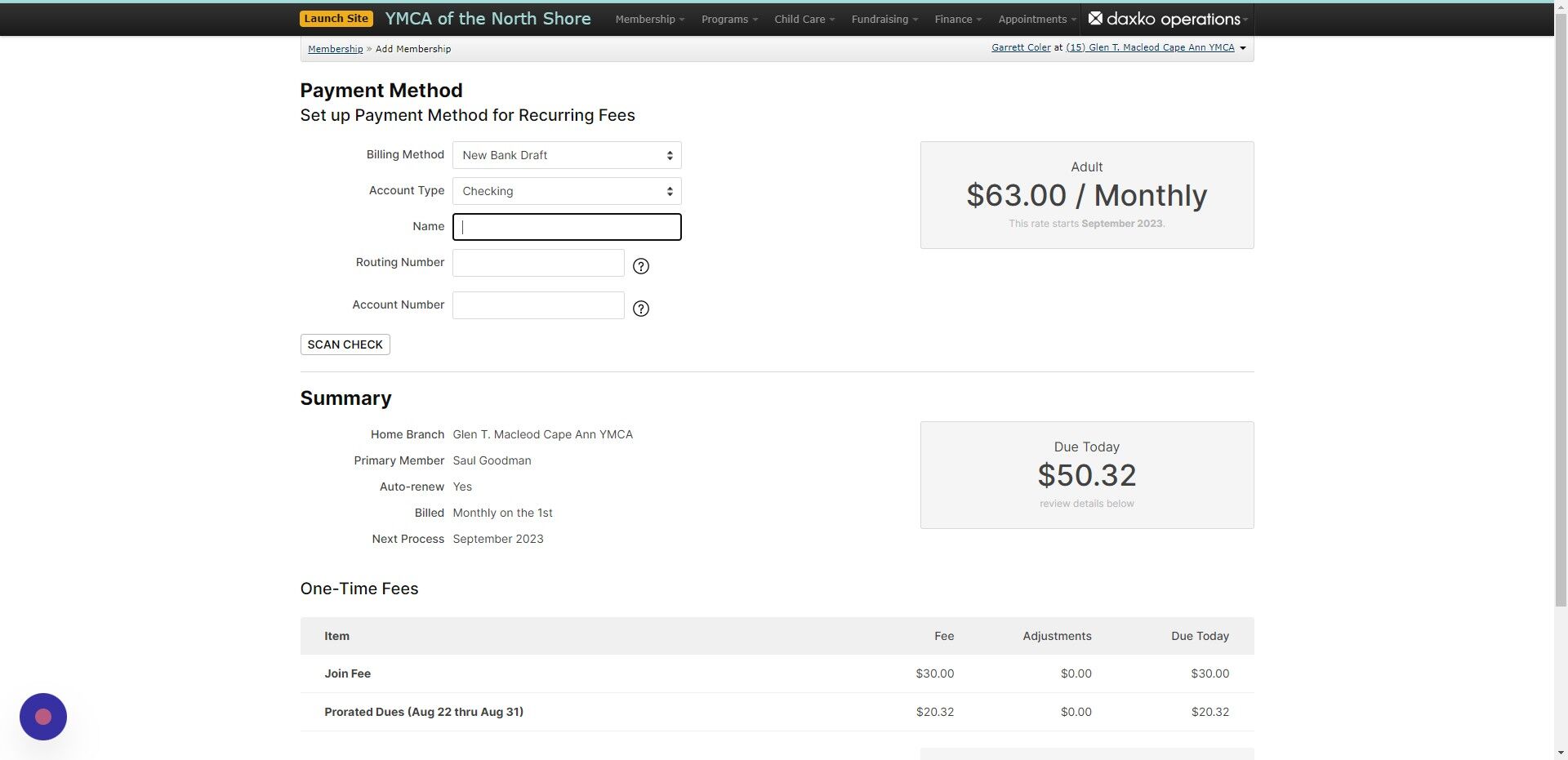Open the Account Type dropdown
The image size is (1568, 760).
tap(567, 191)
